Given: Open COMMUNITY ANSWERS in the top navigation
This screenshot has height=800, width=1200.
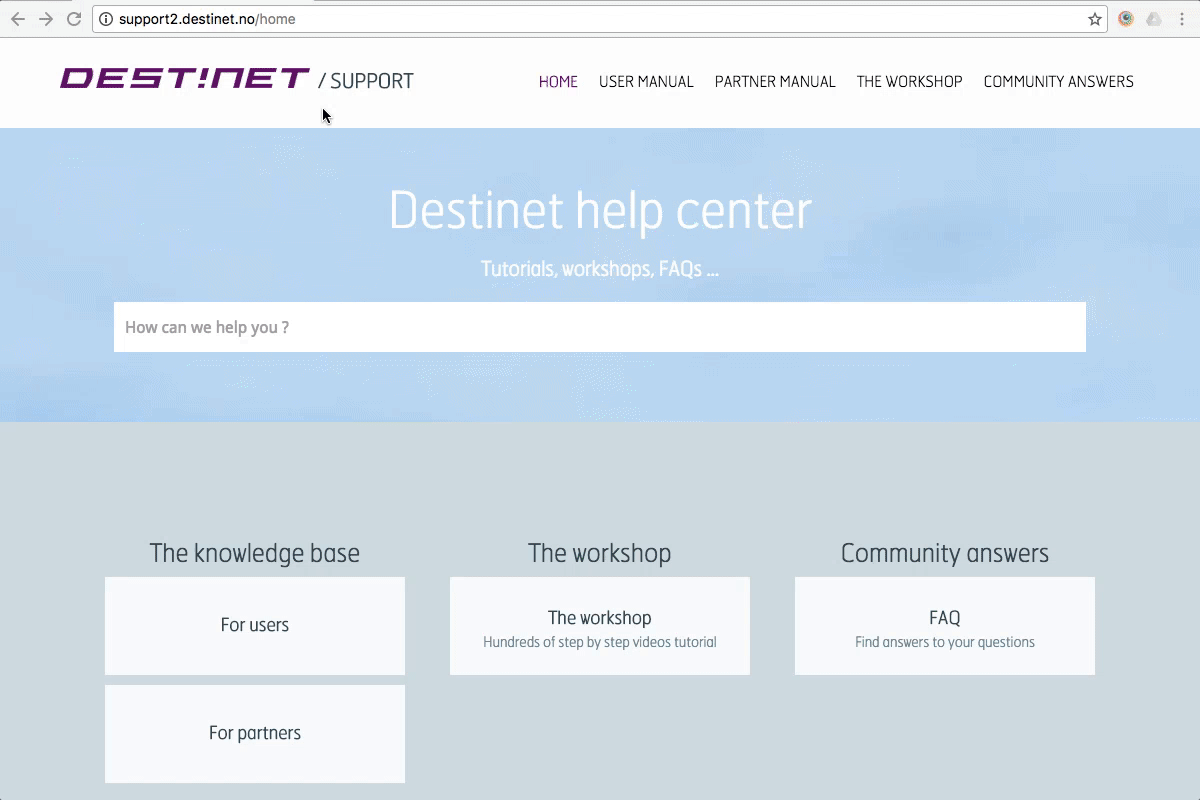Looking at the screenshot, I should 1058,82.
